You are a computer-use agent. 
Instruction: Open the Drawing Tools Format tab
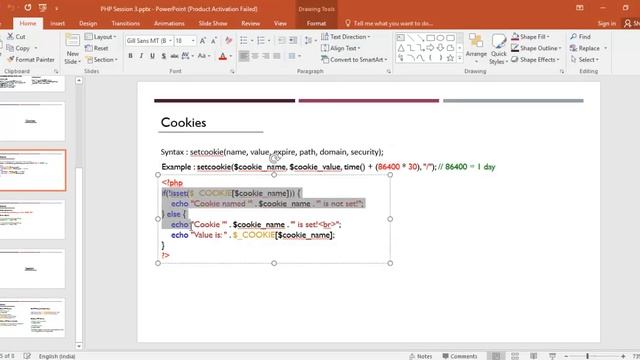(x=316, y=23)
